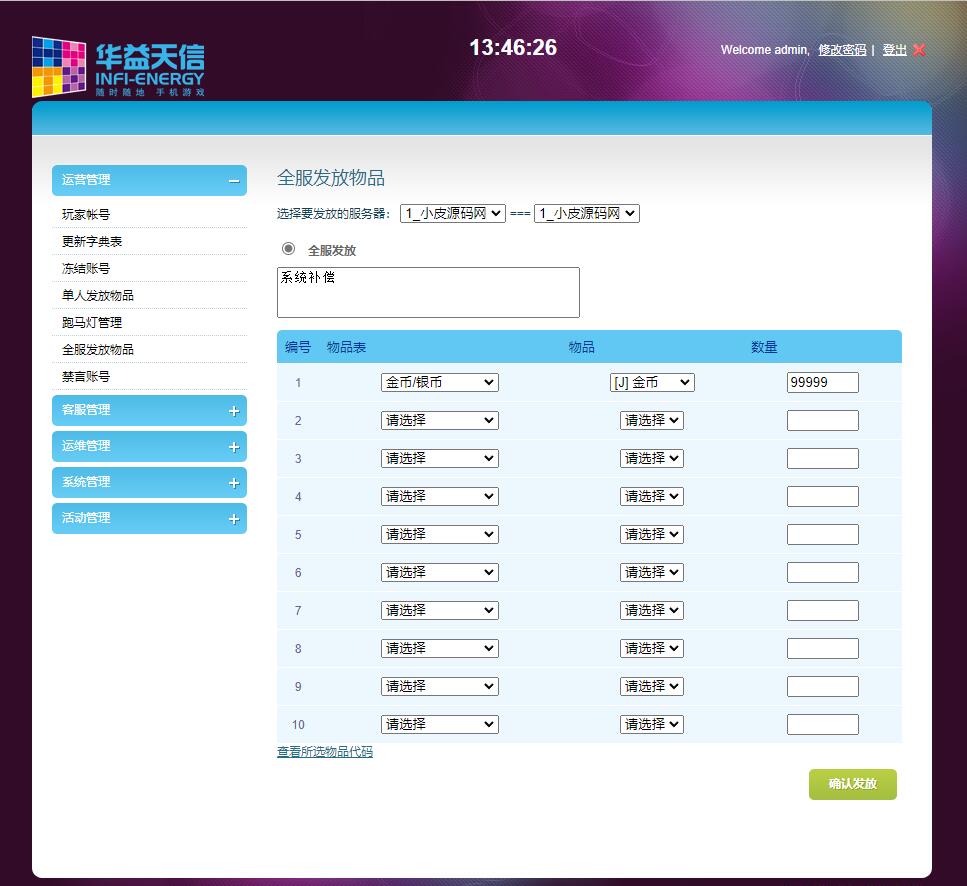967x886 pixels.
Task: Click the plus icon on 系统管理
Action: click(x=233, y=482)
